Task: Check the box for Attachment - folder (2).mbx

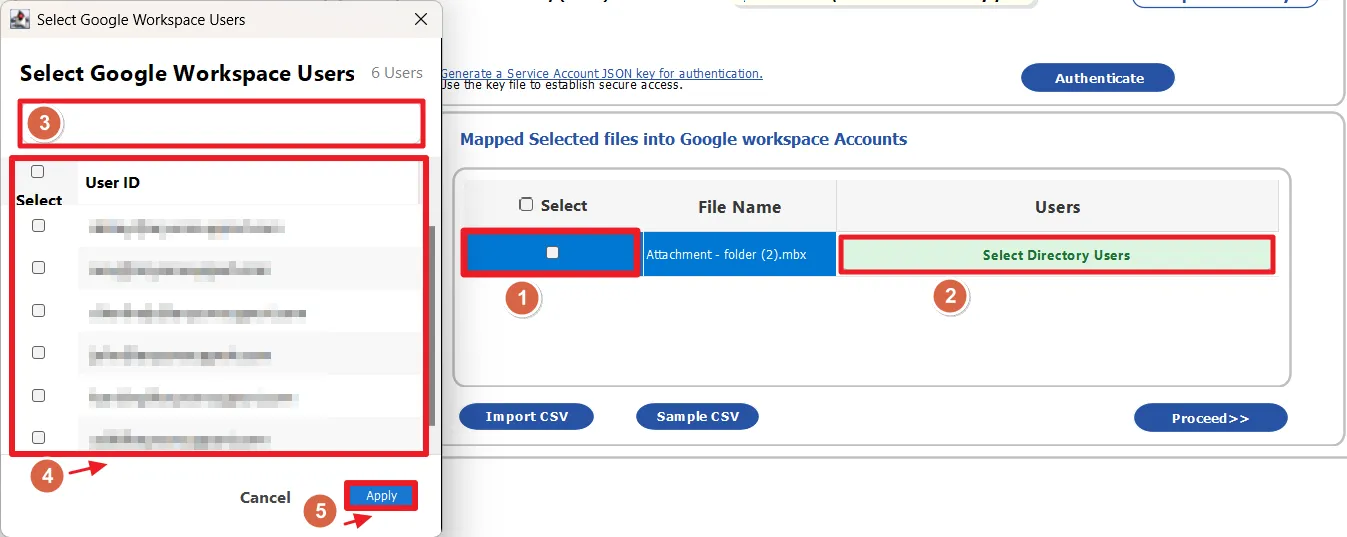Action: [552, 253]
